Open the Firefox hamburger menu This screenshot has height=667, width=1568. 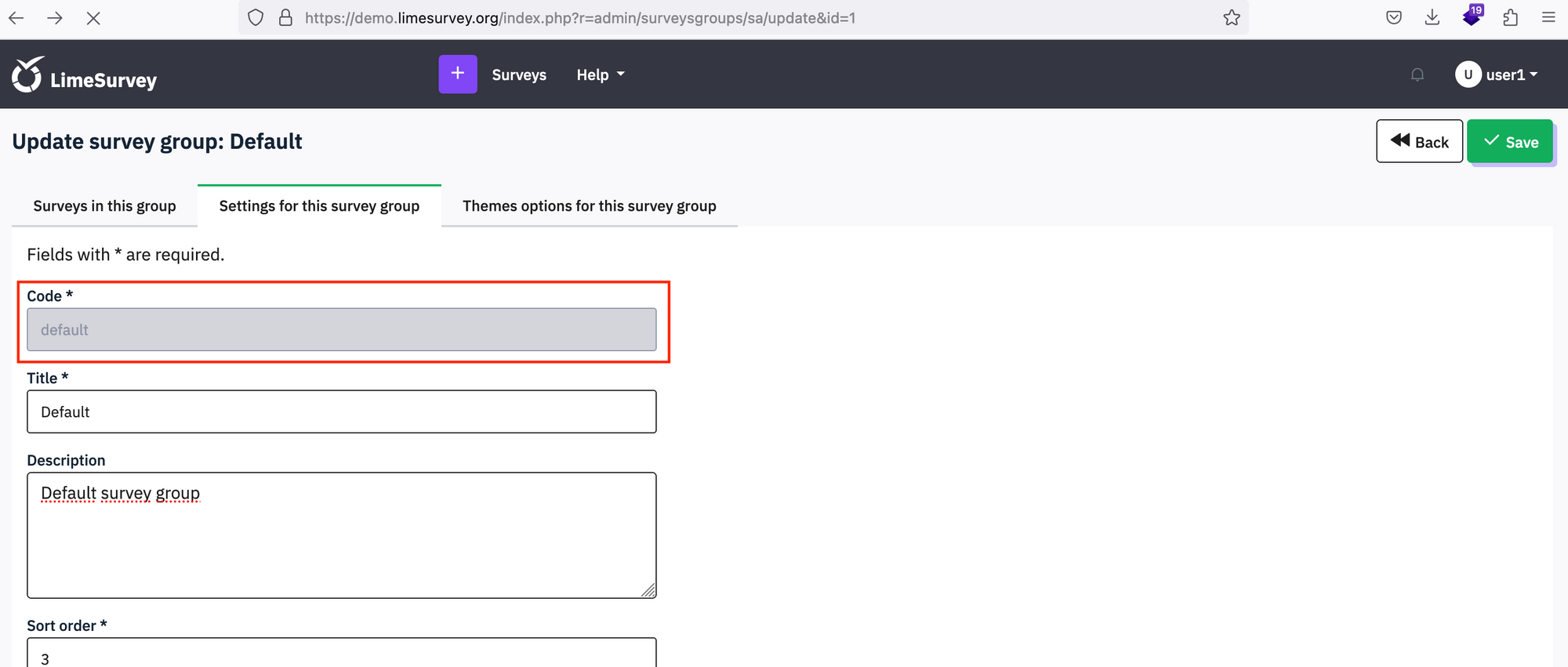point(1548,18)
